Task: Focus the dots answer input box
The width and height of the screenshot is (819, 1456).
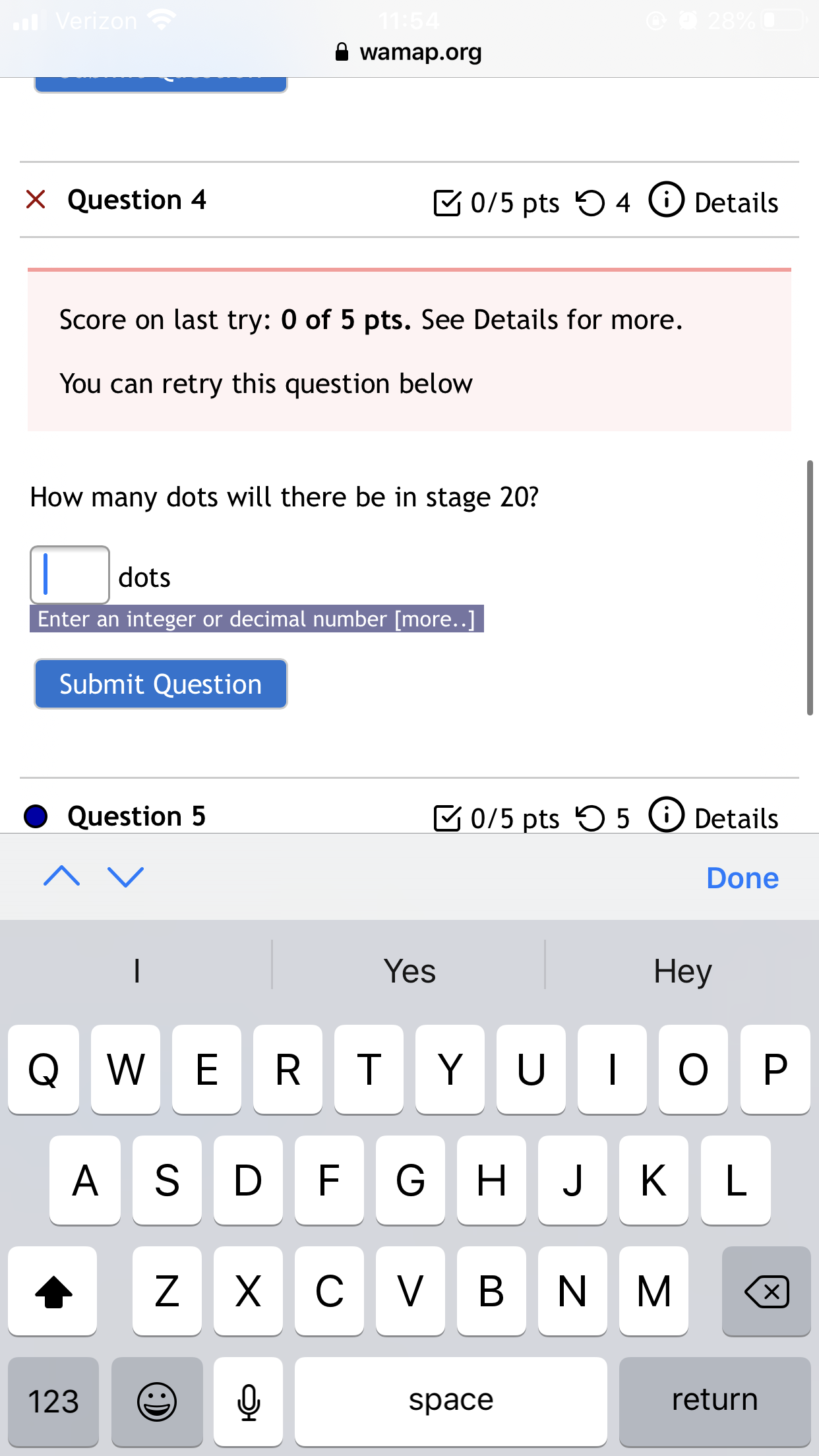Action: pyautogui.click(x=70, y=574)
